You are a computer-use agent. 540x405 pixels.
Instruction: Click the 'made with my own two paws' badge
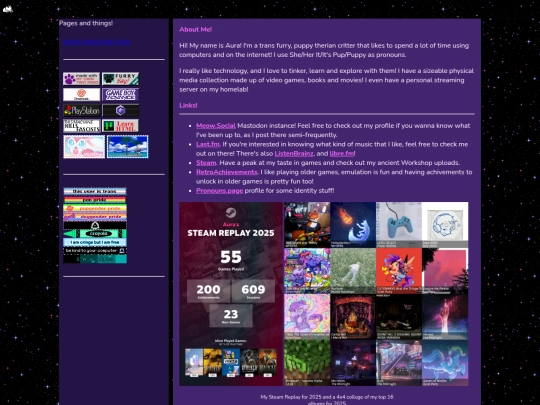click(82, 79)
